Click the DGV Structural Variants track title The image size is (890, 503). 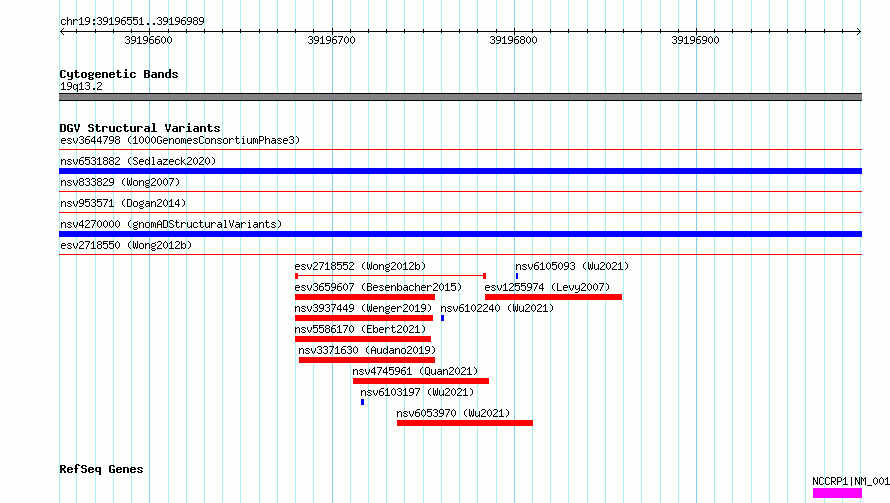coord(140,128)
